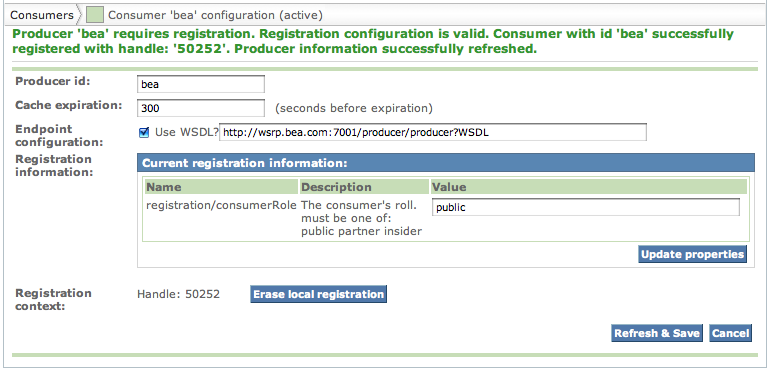This screenshot has height=371, width=769.
Task: Click the Description column header
Action: (x=363, y=187)
